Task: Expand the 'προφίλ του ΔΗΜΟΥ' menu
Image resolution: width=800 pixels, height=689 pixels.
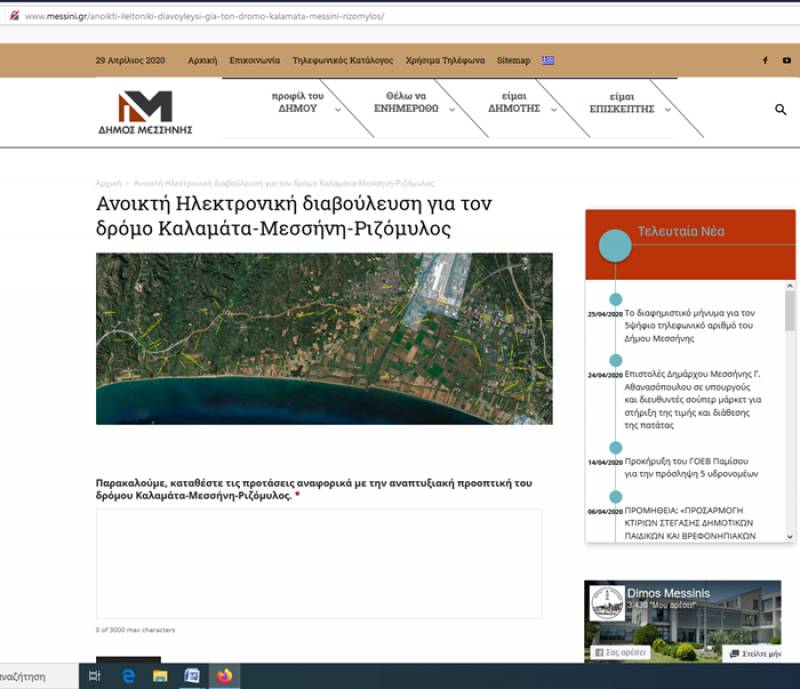Action: [x=298, y=102]
